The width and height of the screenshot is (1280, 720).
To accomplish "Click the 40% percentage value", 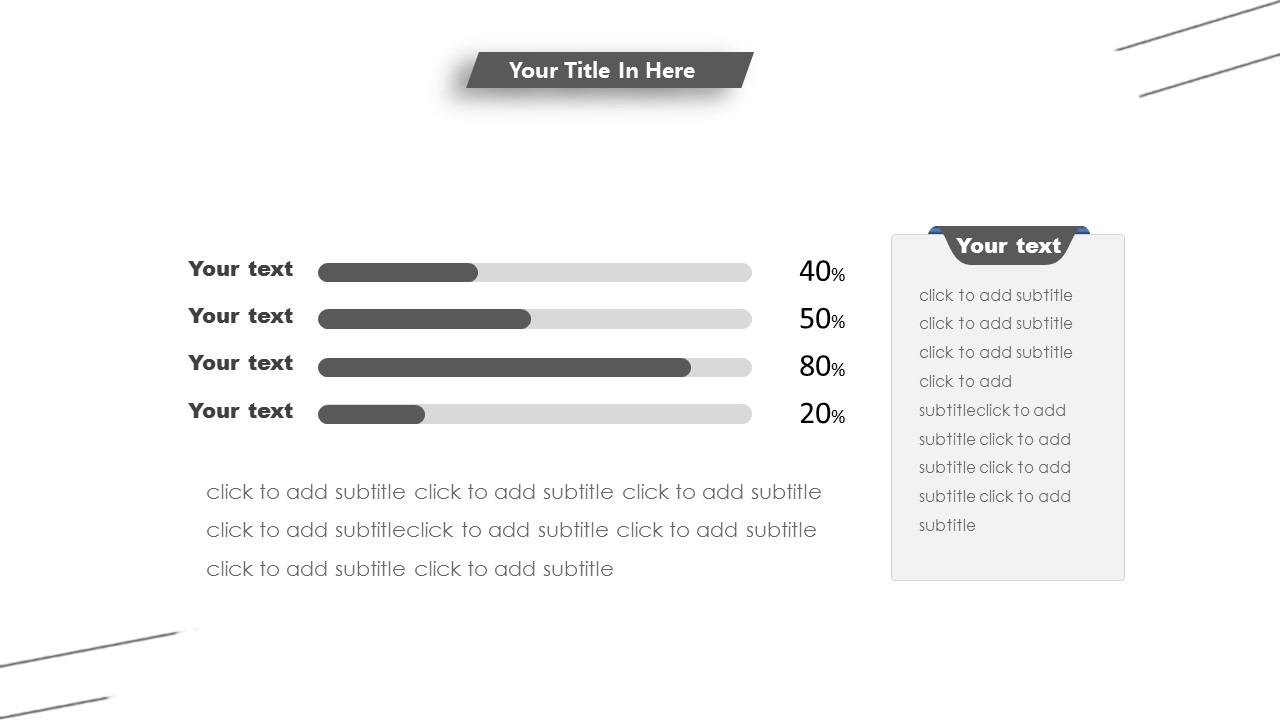I will (x=821, y=271).
